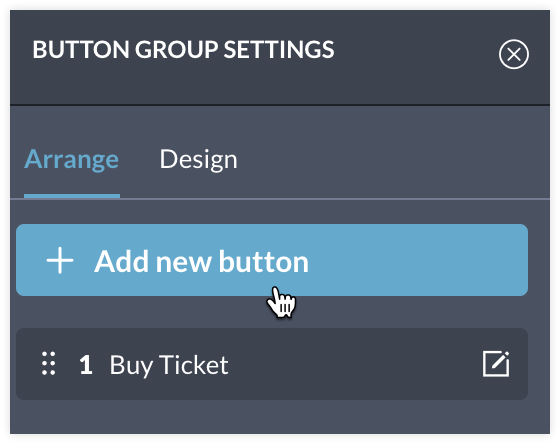Select the Arrange tab
Screen dimensions: 560x444
[71, 159]
